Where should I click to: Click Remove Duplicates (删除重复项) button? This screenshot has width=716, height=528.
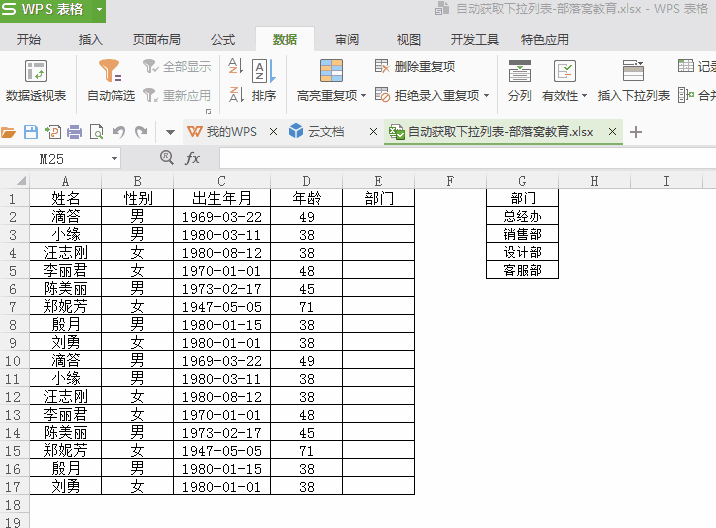point(414,67)
